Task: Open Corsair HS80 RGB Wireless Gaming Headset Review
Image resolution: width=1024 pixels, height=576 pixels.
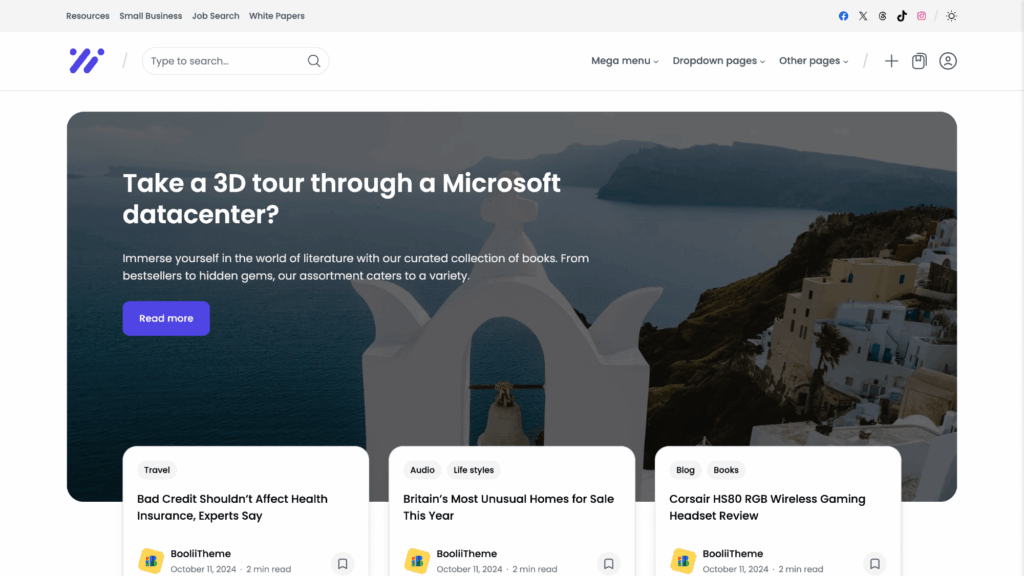Action: (x=767, y=507)
